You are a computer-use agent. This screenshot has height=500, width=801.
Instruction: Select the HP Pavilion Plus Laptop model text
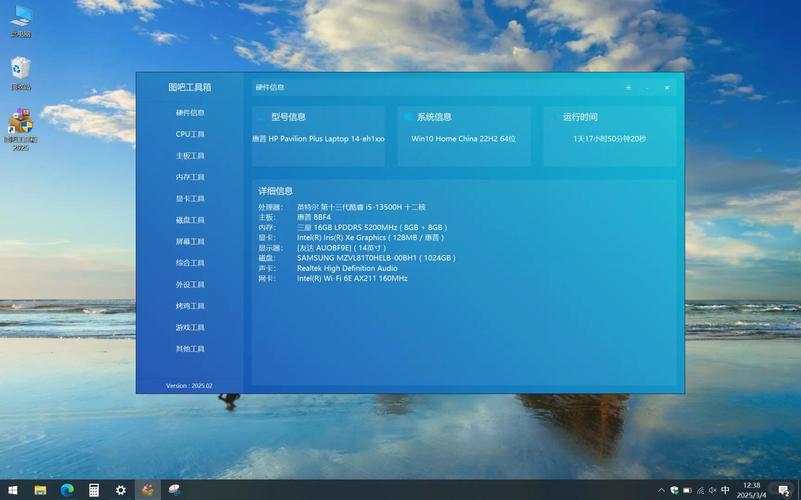coord(318,138)
